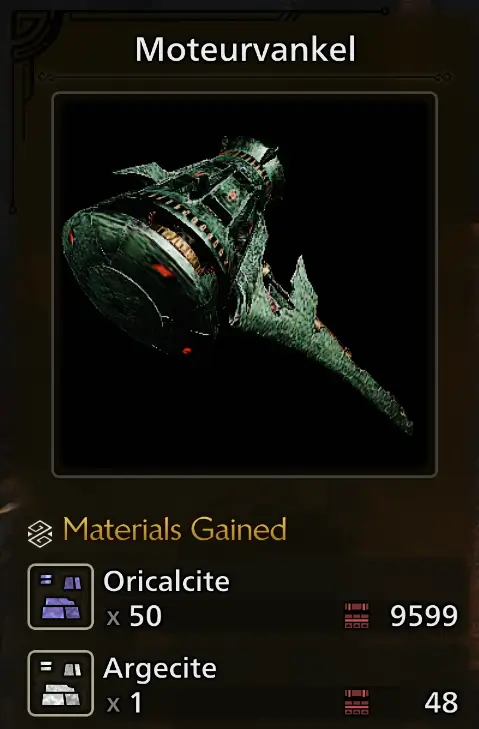The image size is (479, 729).
Task: Click the Argecite ore material icon
Action: (60, 683)
